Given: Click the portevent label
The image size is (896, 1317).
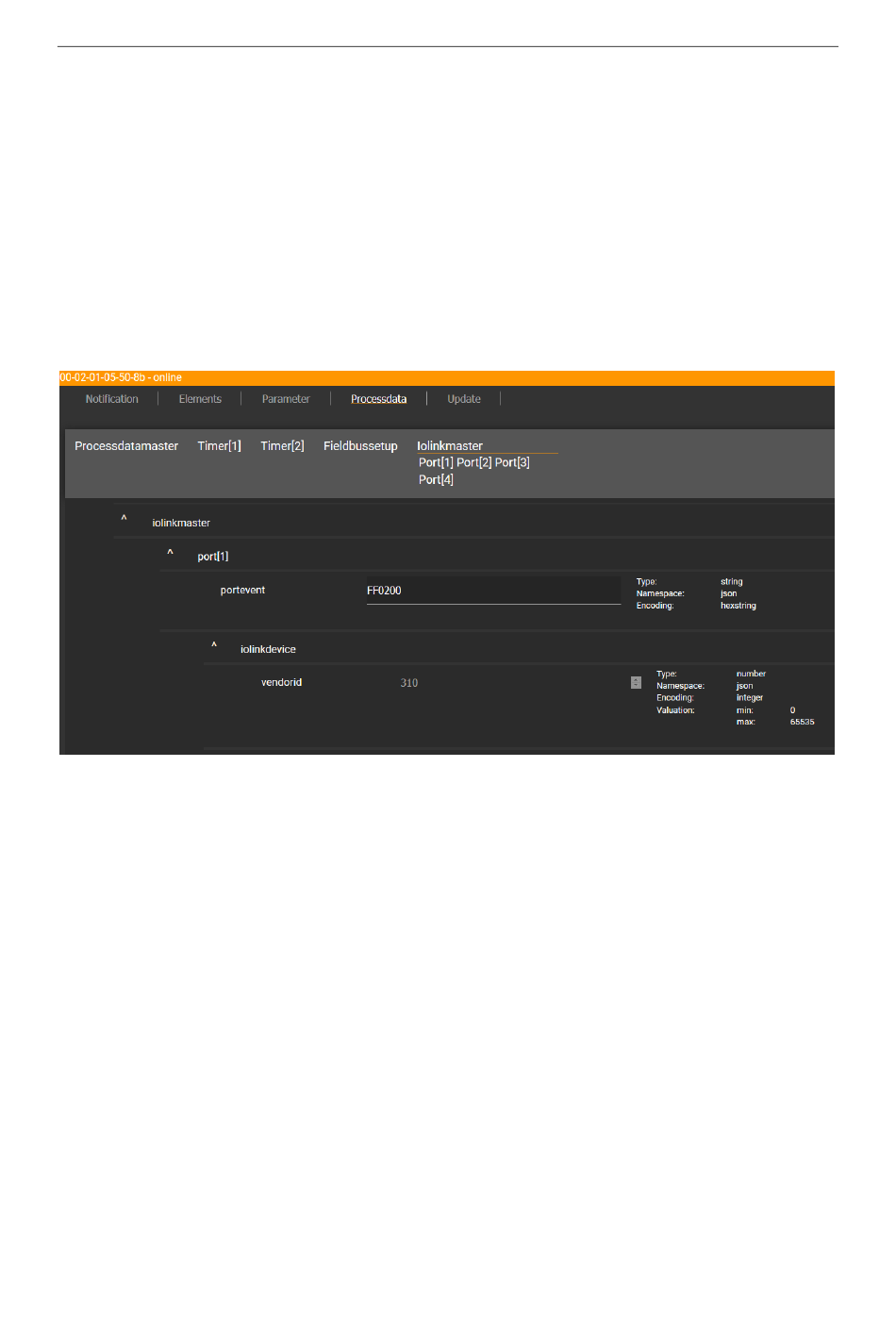Looking at the screenshot, I should click(x=242, y=591).
